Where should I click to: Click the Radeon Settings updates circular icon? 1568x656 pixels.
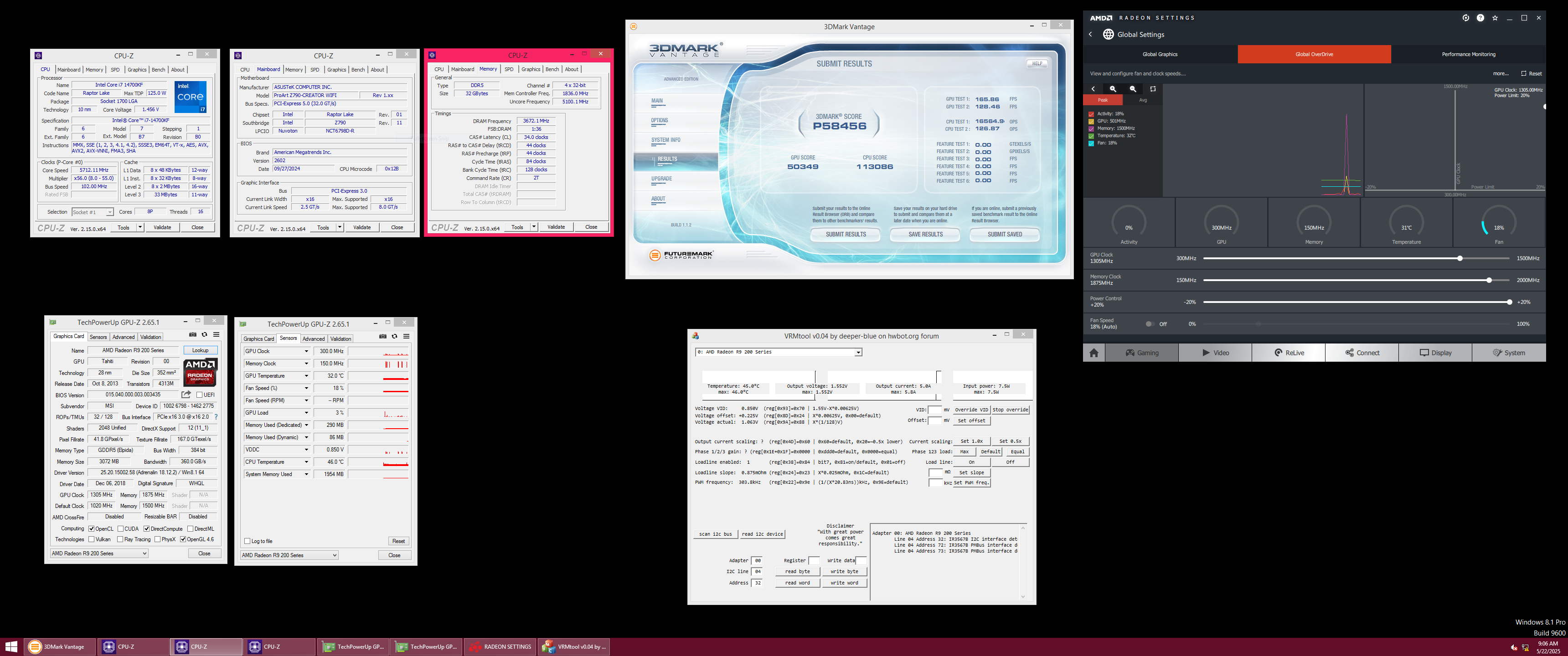pos(1465,18)
